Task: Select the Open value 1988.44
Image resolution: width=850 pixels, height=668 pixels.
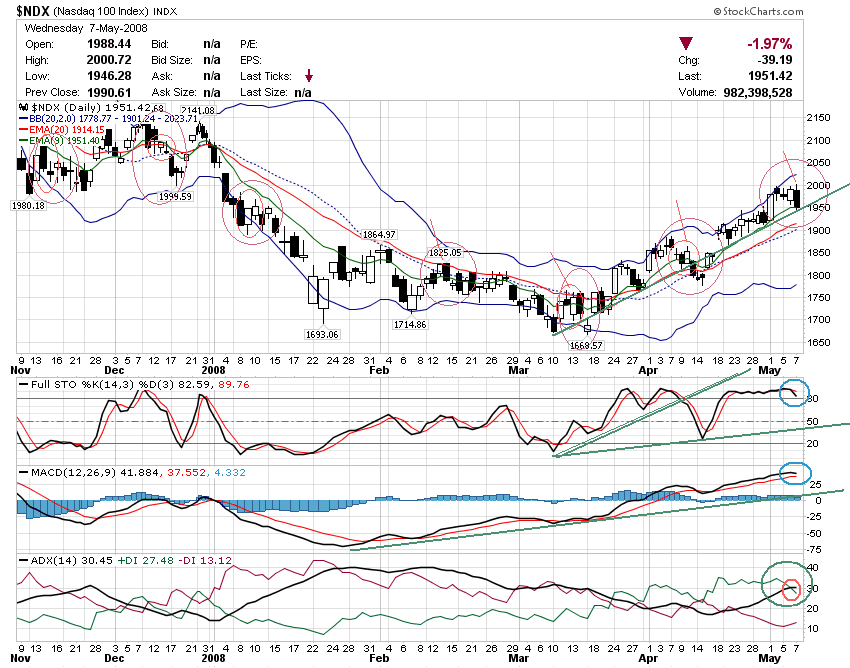Action: (109, 44)
